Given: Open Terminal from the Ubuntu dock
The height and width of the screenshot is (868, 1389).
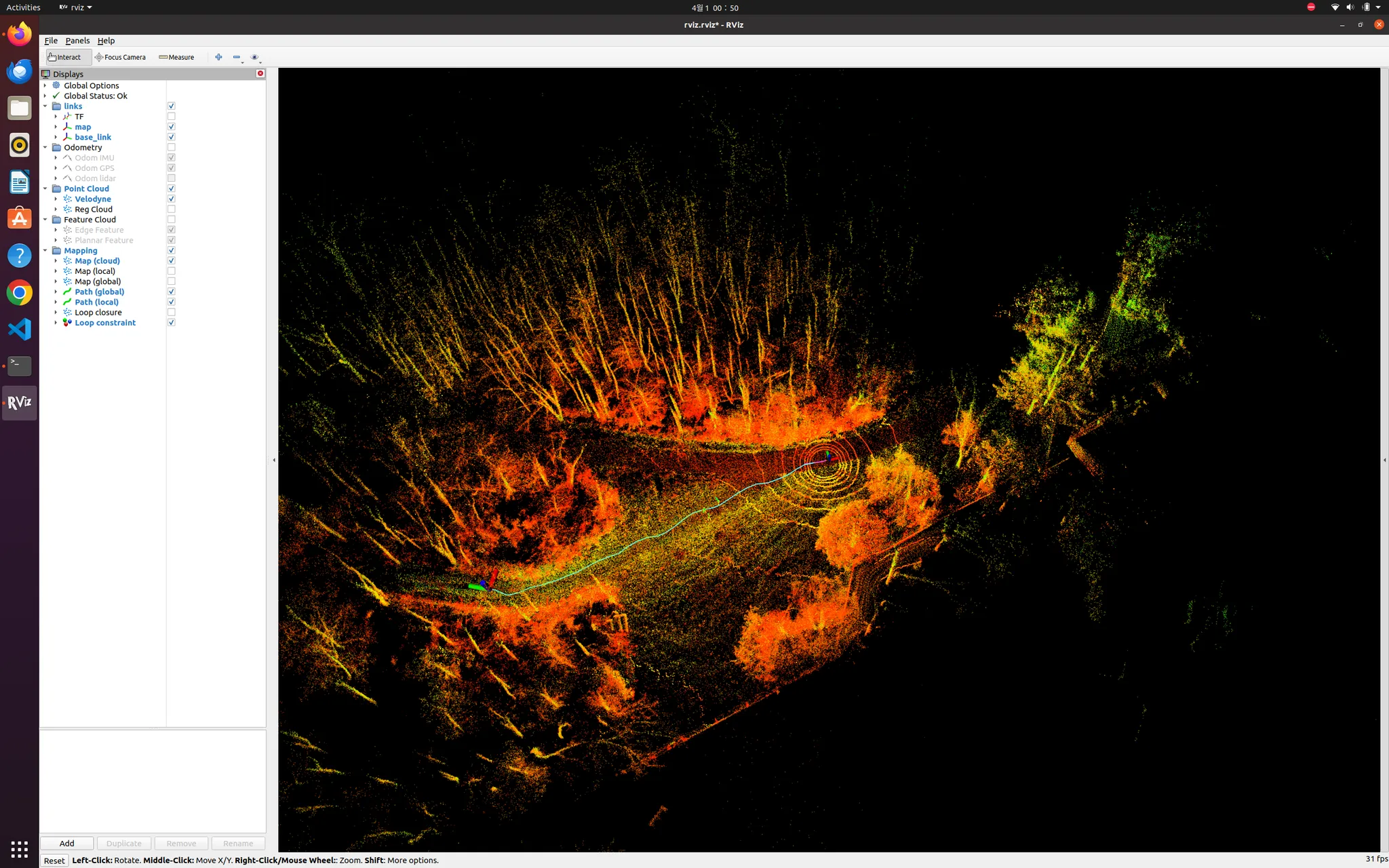Looking at the screenshot, I should [19, 366].
